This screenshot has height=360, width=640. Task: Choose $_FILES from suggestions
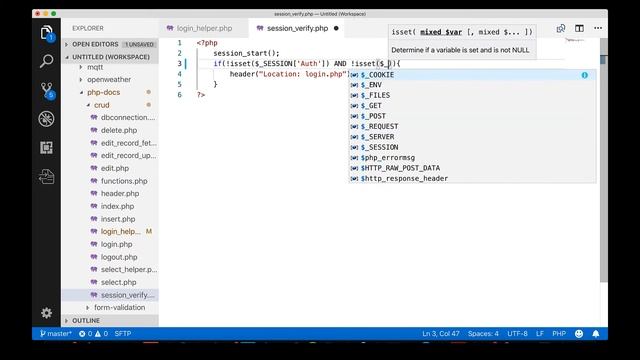pos(473,95)
